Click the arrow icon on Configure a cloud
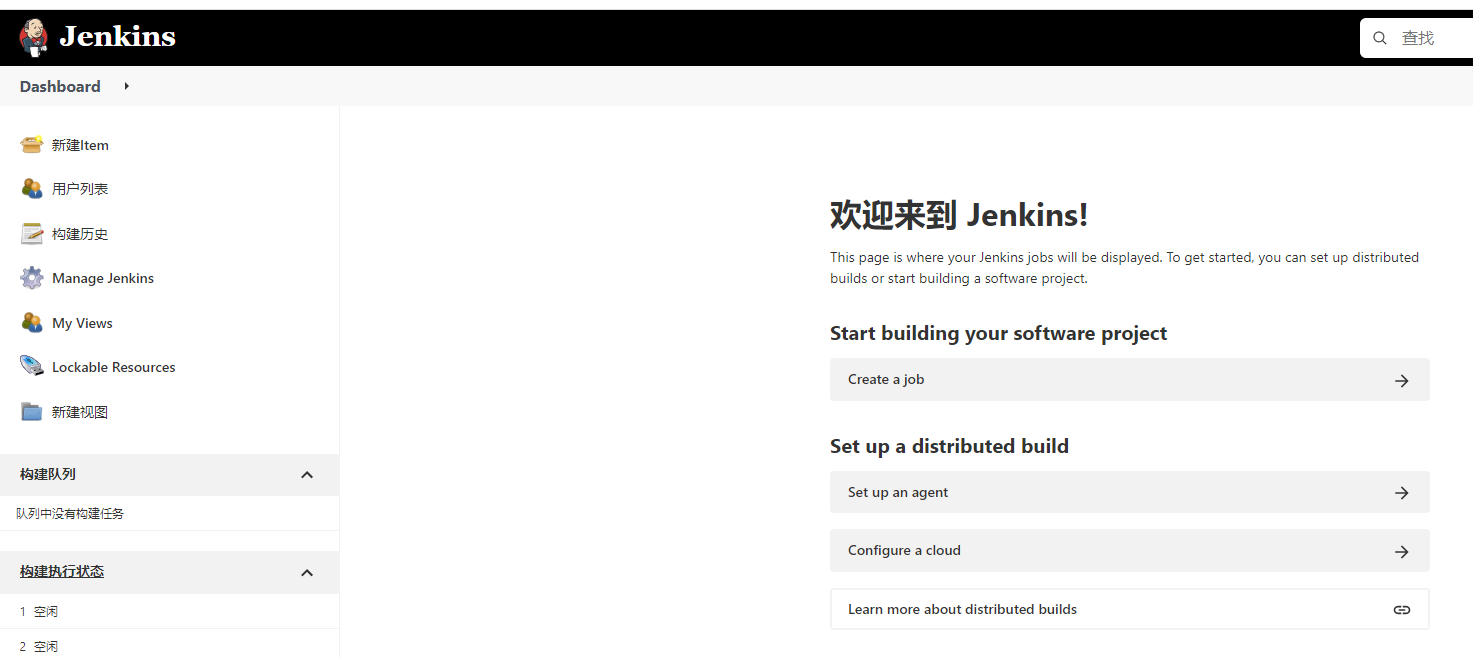Viewport: 1473px width, 658px height. (1402, 551)
